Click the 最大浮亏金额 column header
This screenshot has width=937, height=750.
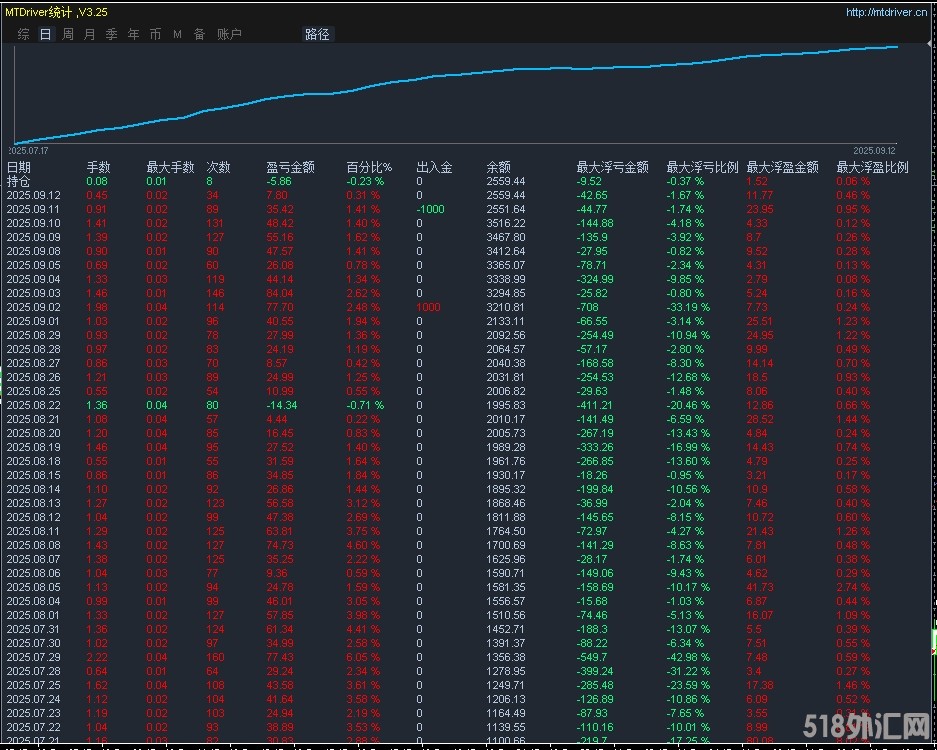pos(612,168)
